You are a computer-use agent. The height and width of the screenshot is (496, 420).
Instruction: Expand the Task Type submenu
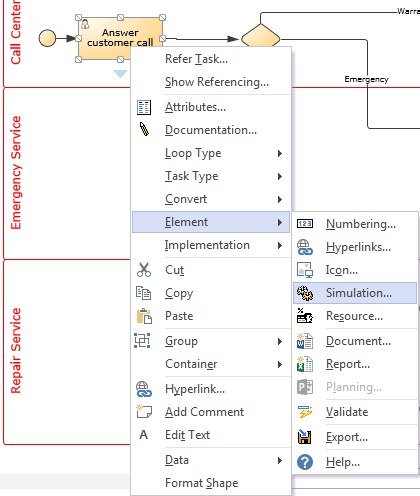(x=211, y=176)
